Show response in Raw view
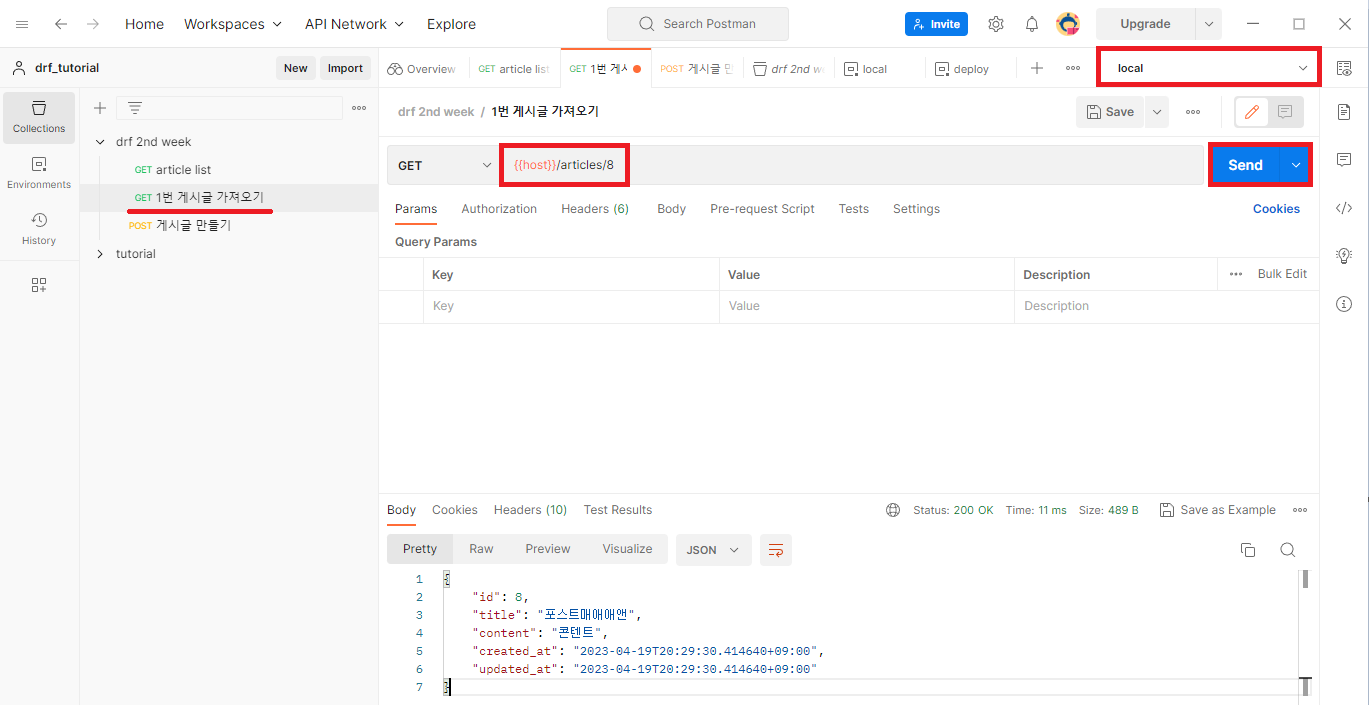This screenshot has height=705, width=1369. [481, 549]
